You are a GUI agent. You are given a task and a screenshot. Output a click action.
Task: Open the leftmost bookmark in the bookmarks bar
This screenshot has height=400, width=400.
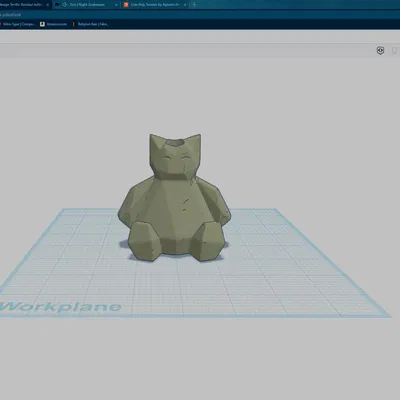pos(17,24)
